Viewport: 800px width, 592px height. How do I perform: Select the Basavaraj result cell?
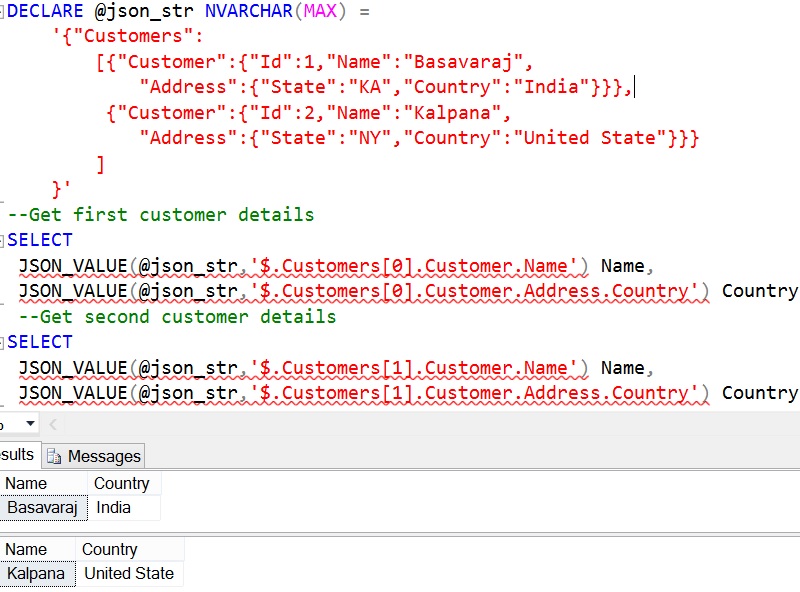click(x=43, y=508)
